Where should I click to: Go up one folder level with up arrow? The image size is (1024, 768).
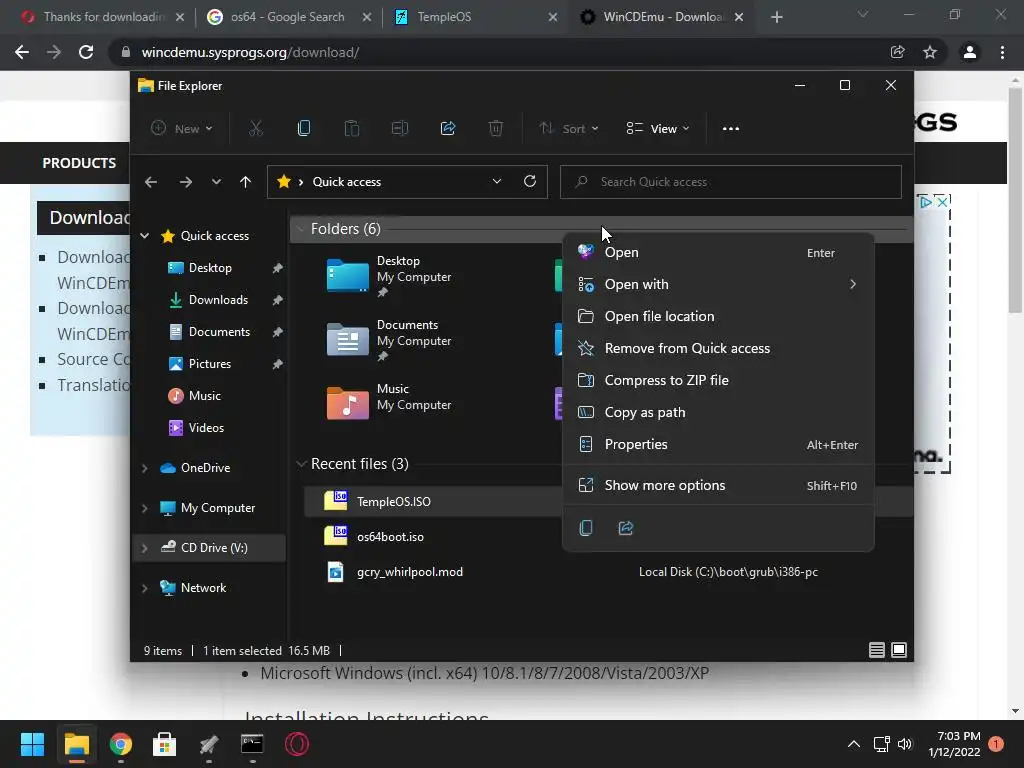coord(245,182)
